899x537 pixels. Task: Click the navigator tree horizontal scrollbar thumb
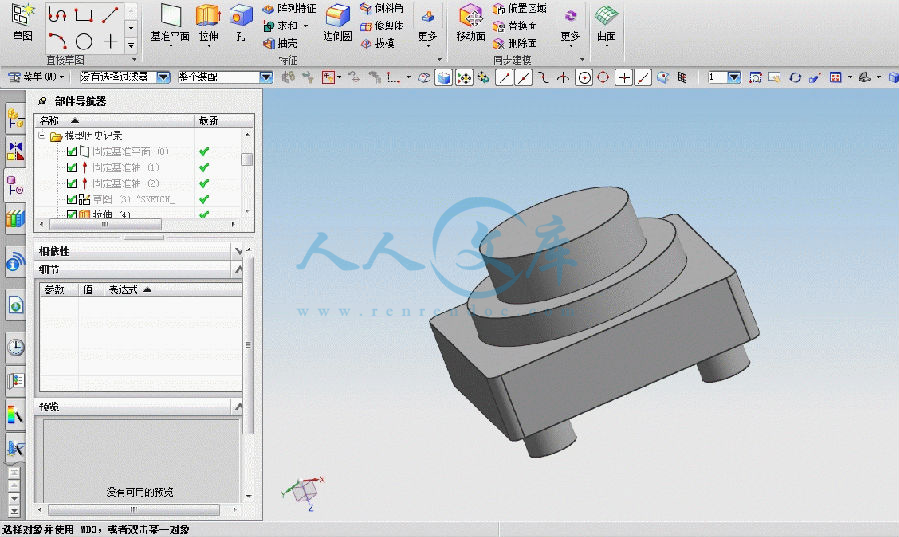coord(104,224)
